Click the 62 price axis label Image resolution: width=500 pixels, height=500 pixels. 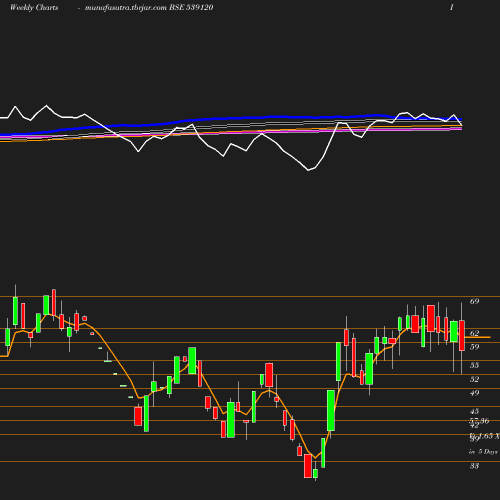(474, 333)
